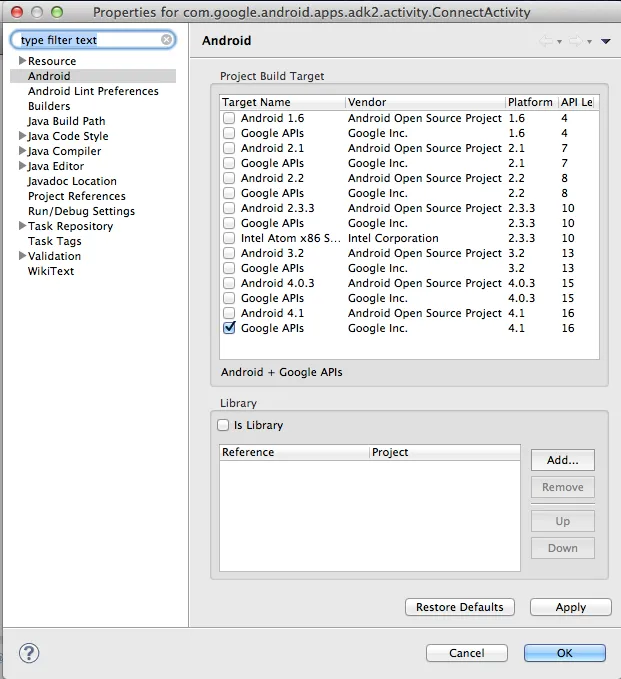Click the type filter text field
The height and width of the screenshot is (679, 621).
click(x=88, y=41)
